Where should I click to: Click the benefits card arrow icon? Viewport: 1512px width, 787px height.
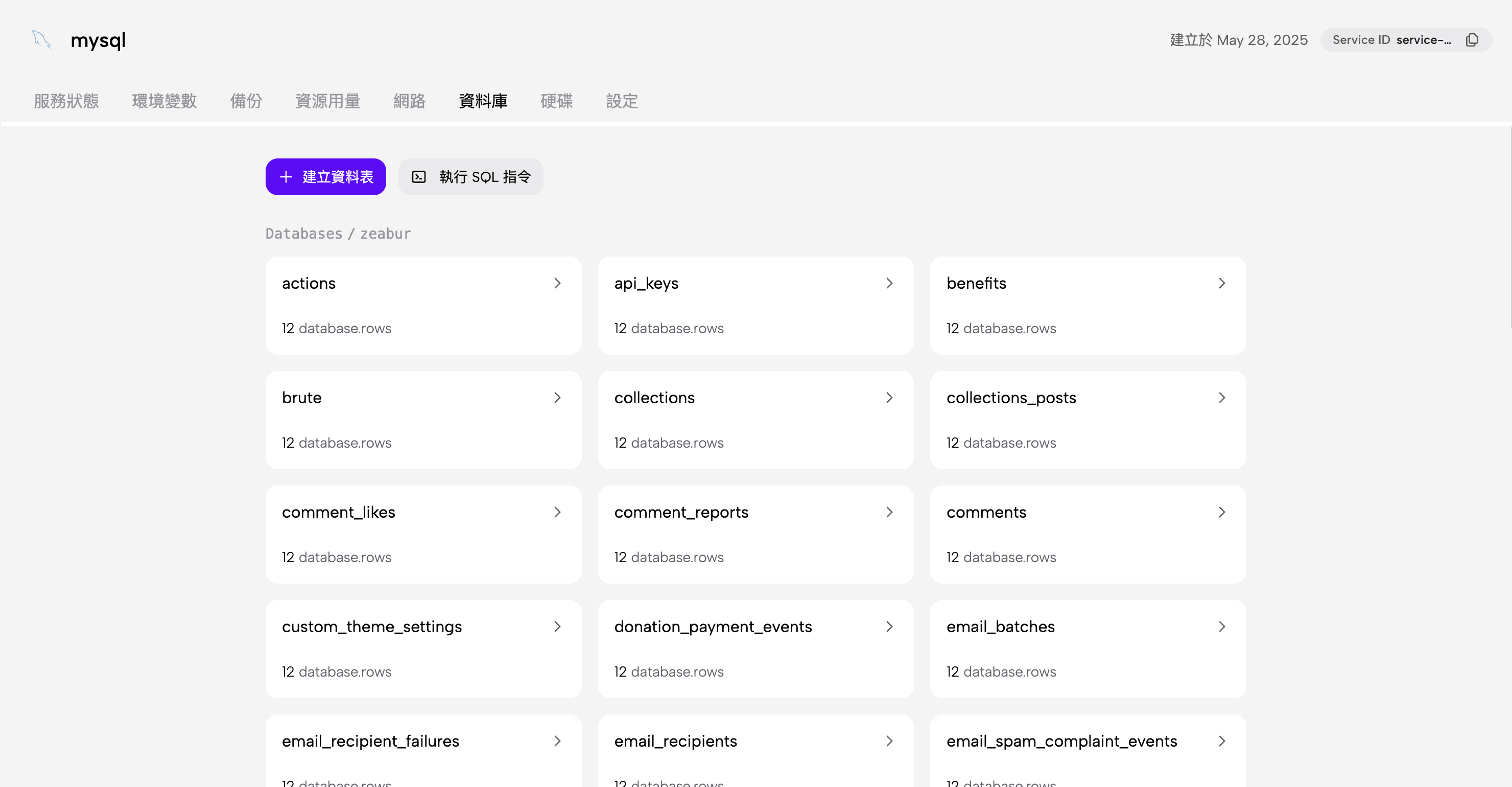[x=1221, y=284]
